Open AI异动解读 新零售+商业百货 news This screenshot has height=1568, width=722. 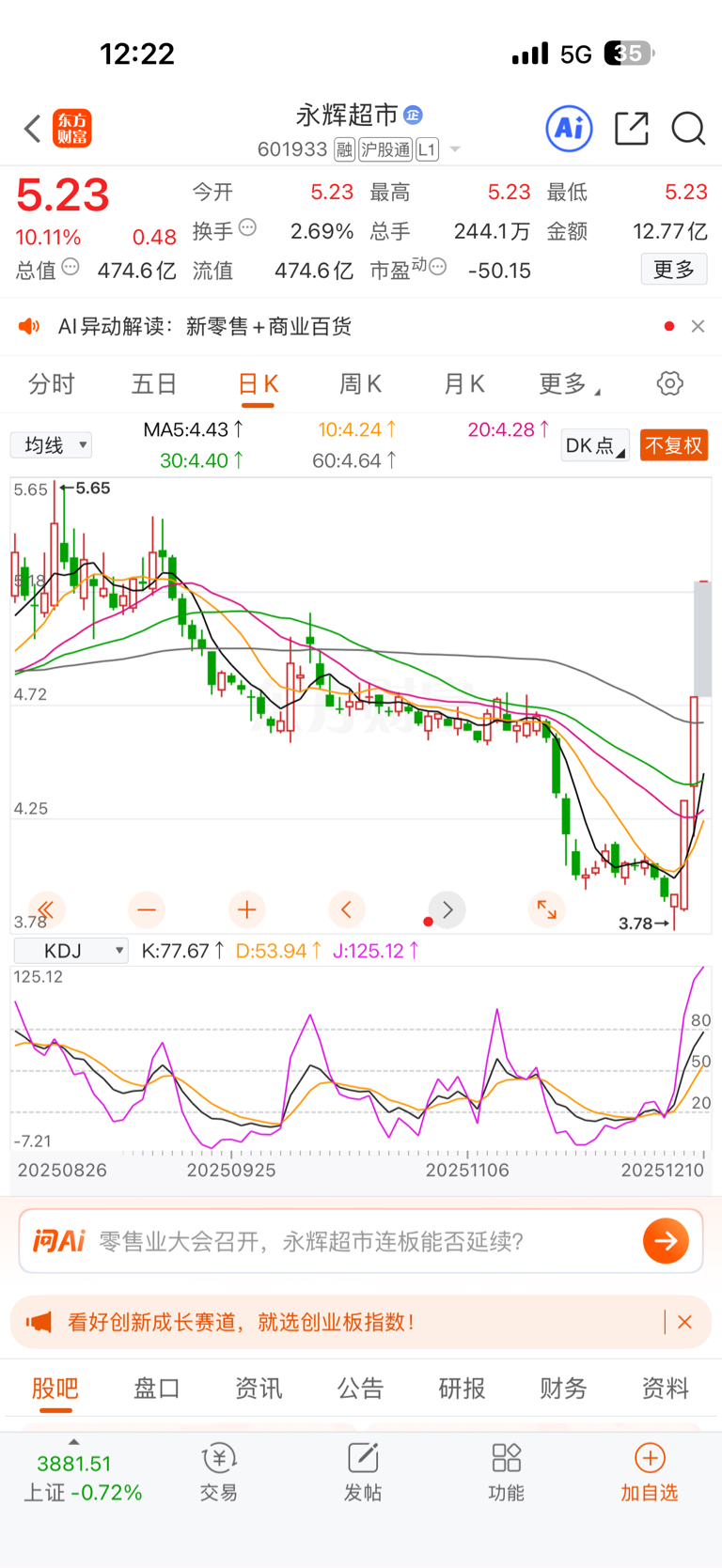(204, 326)
